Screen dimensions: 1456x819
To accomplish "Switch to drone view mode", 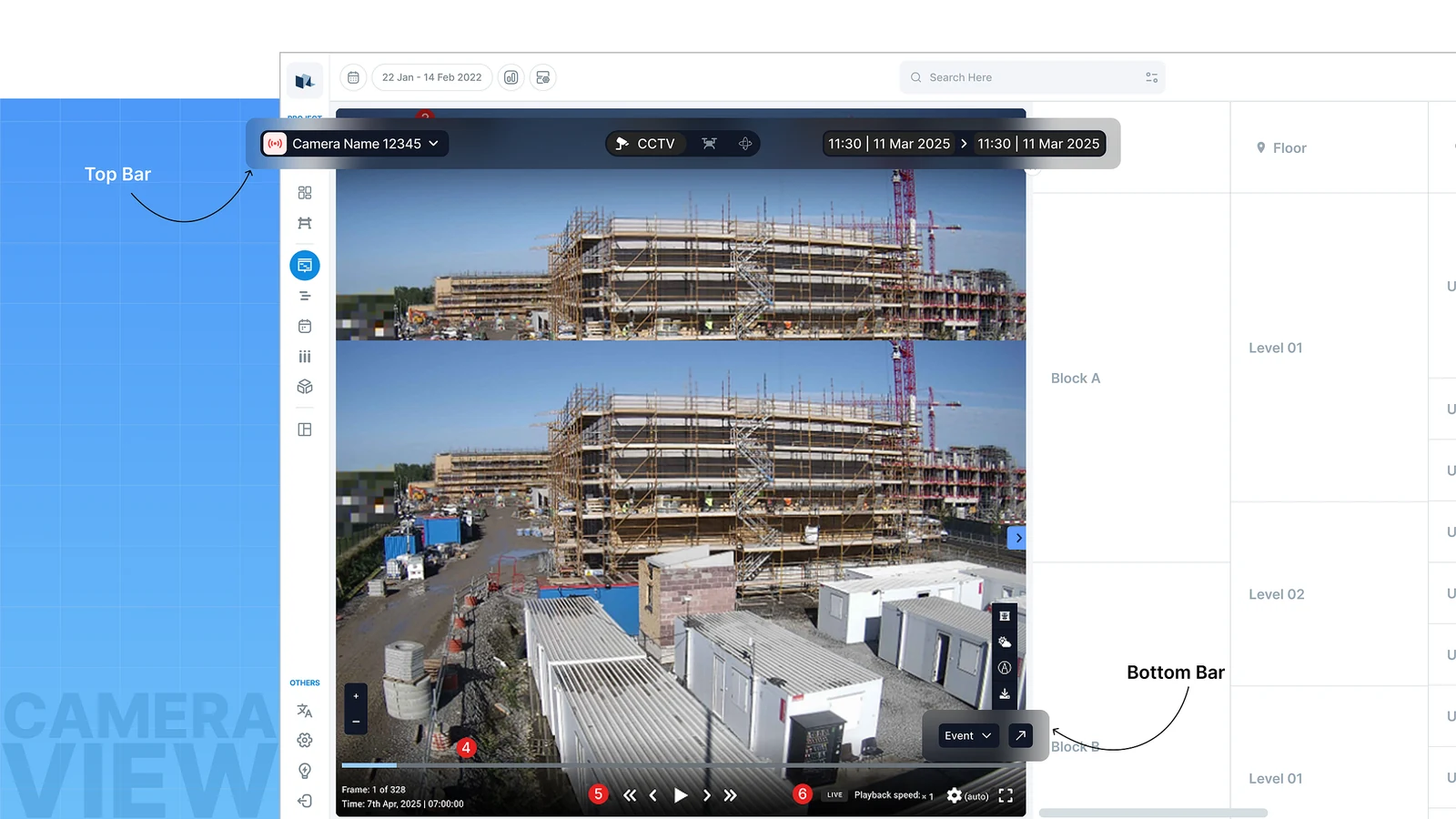I will pyautogui.click(x=710, y=144).
